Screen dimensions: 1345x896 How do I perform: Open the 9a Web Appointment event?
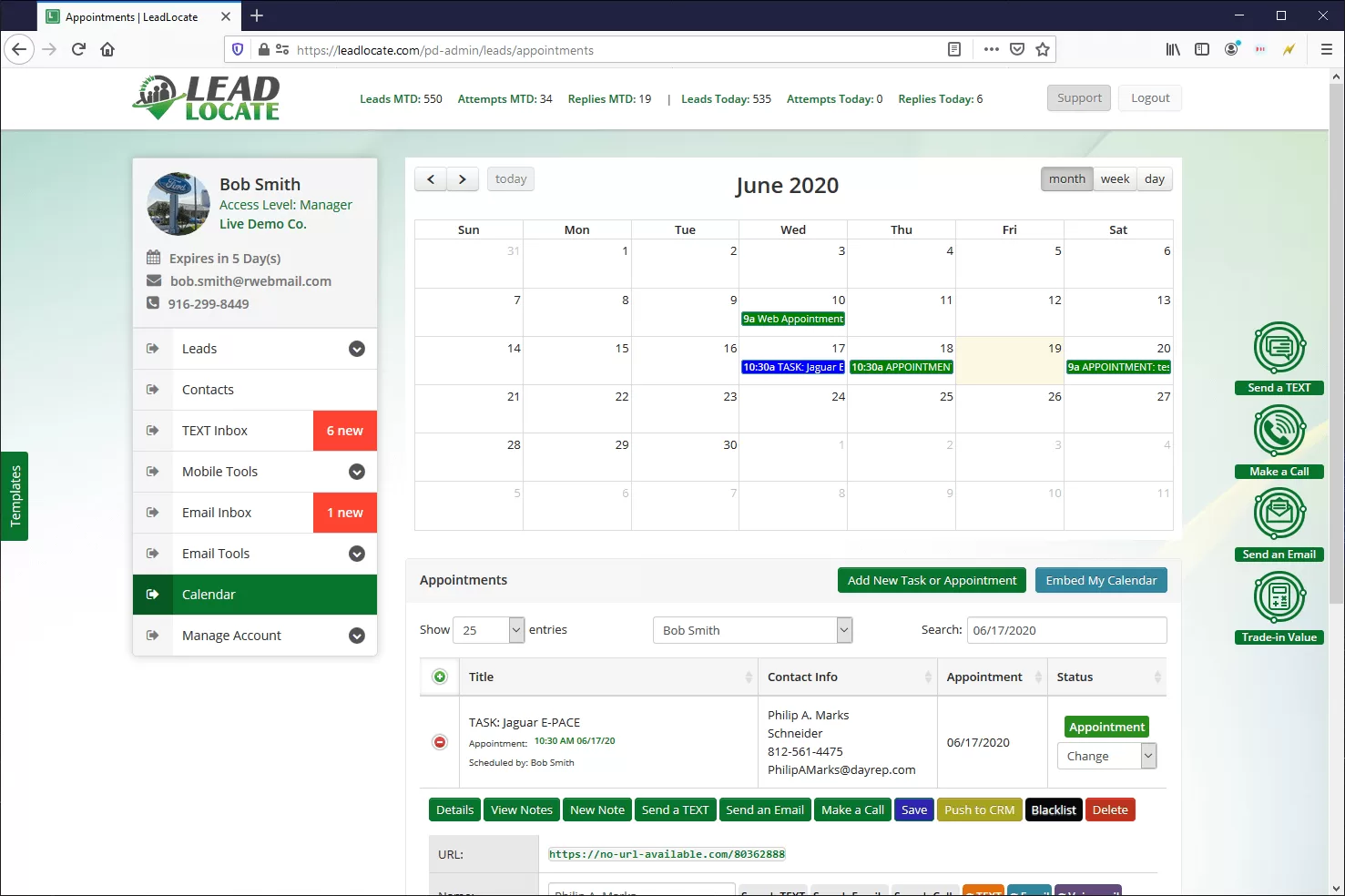tap(793, 319)
